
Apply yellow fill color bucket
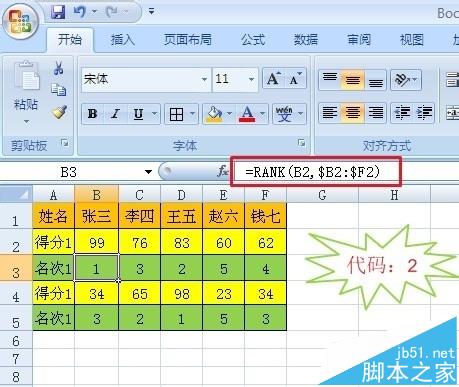click(215, 114)
